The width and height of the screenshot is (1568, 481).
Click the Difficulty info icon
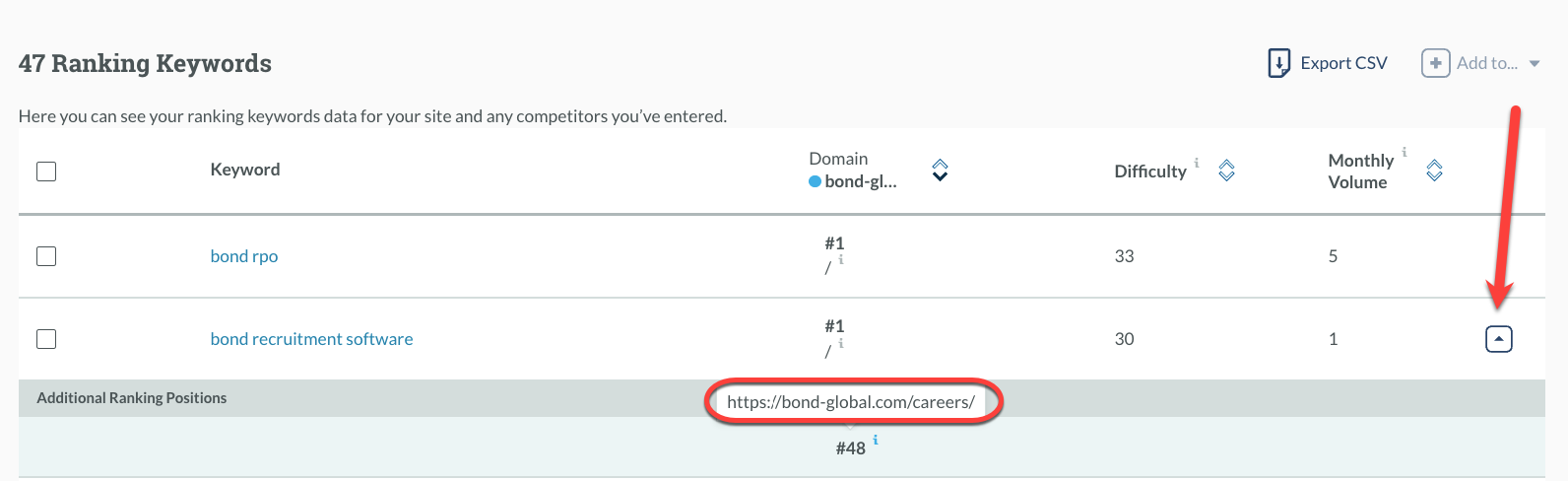tap(1197, 163)
